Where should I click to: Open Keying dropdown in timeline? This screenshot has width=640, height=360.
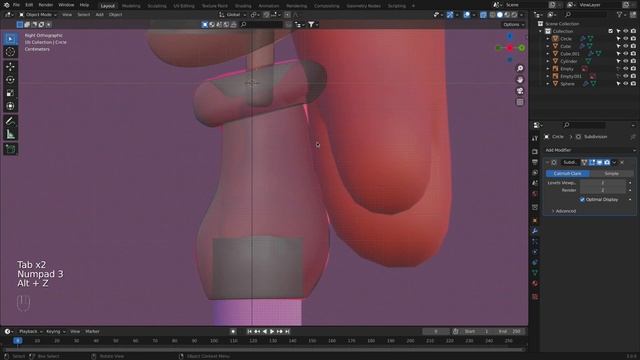point(55,331)
